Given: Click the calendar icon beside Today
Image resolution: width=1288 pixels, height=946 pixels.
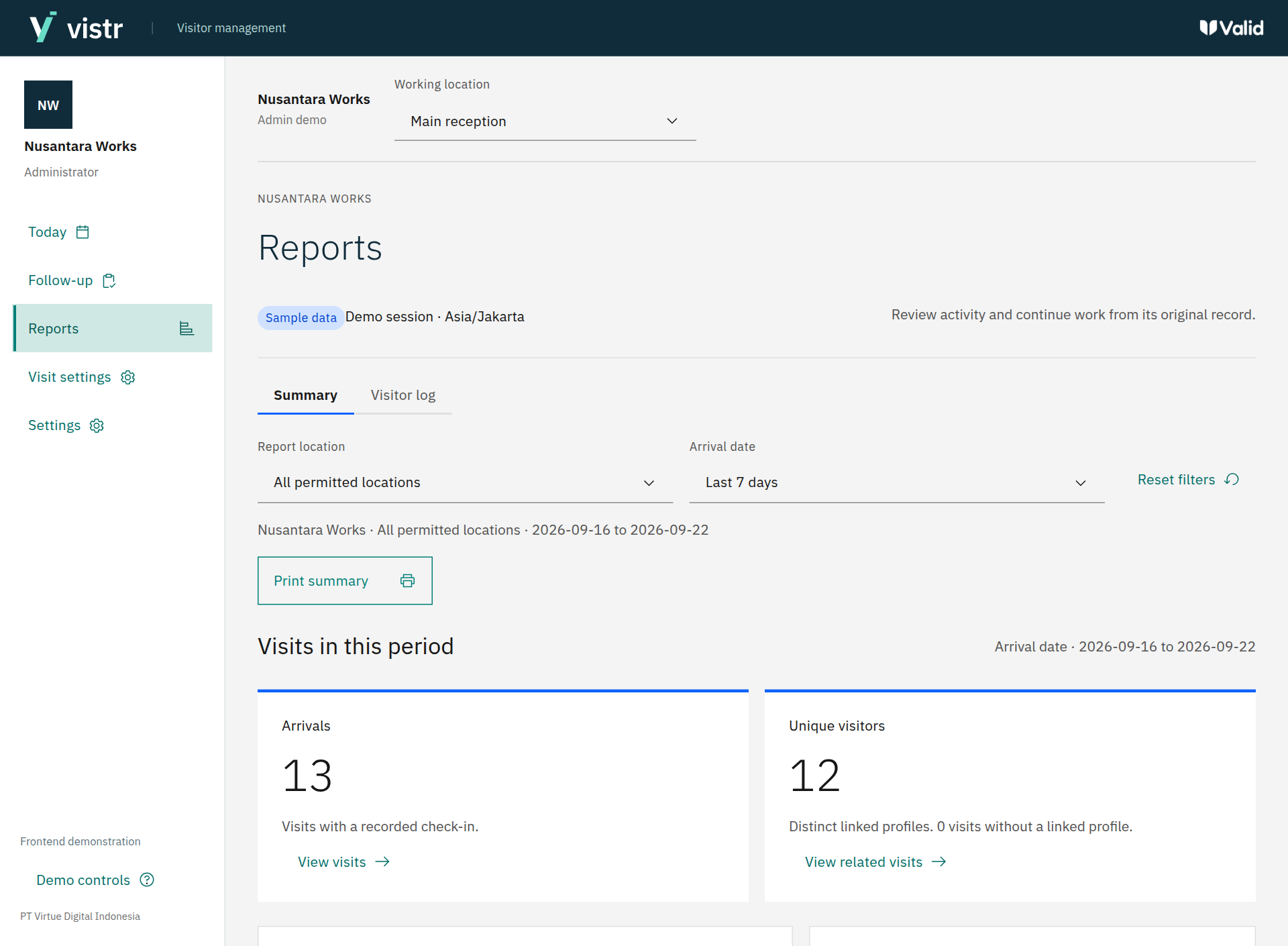Looking at the screenshot, I should (83, 232).
